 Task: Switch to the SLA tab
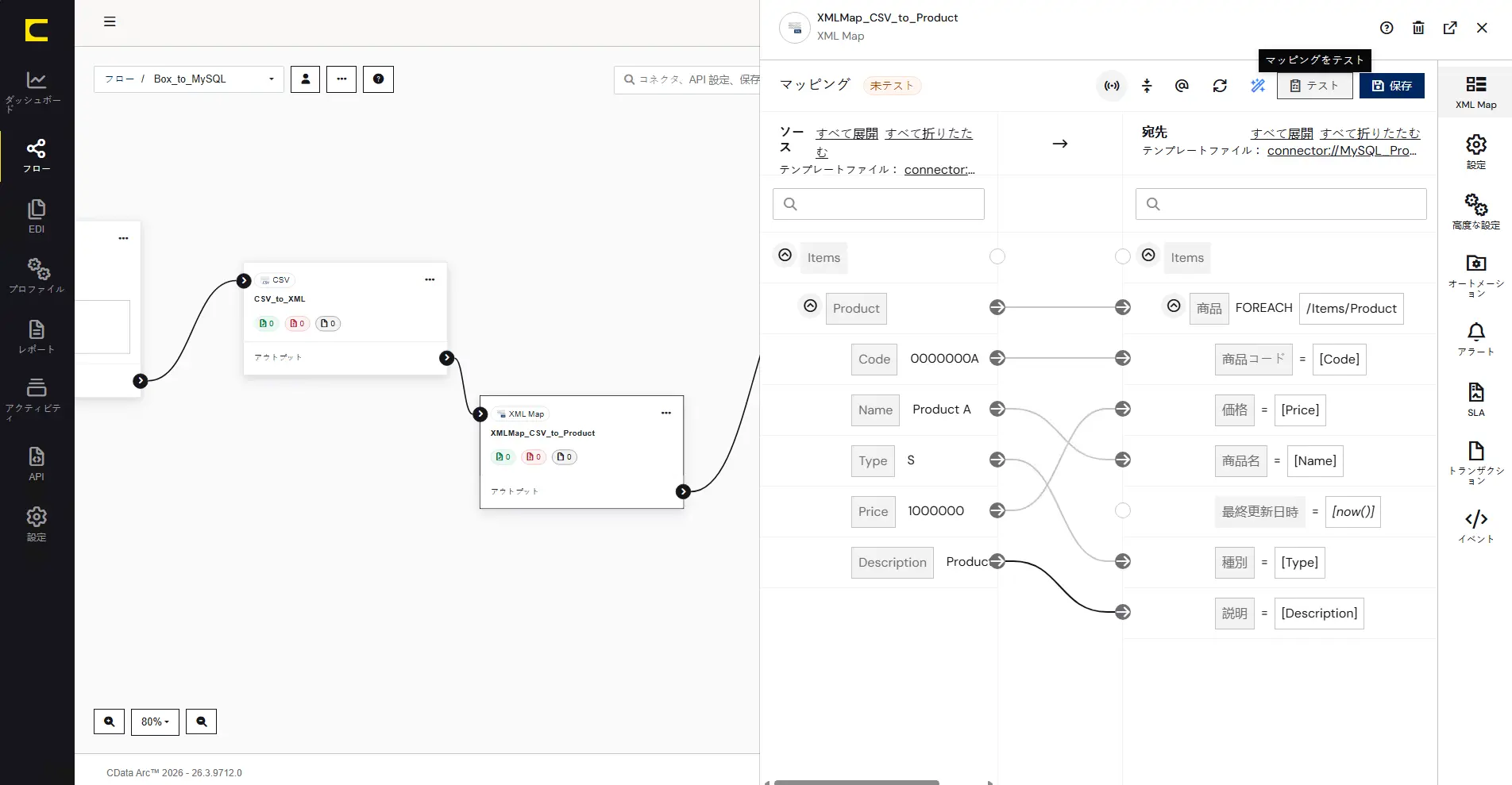pyautogui.click(x=1475, y=399)
